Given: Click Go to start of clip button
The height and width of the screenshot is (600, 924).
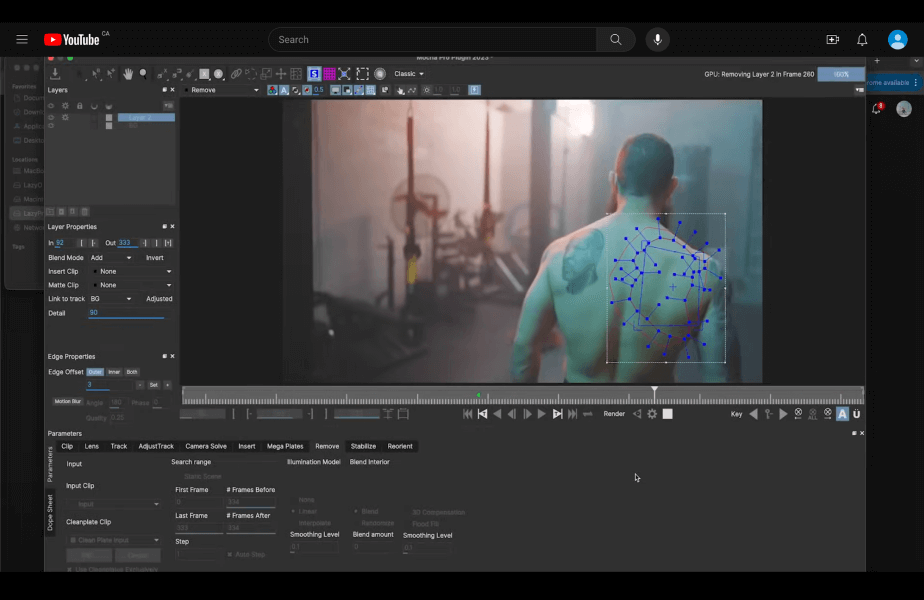Looking at the screenshot, I should point(467,414).
